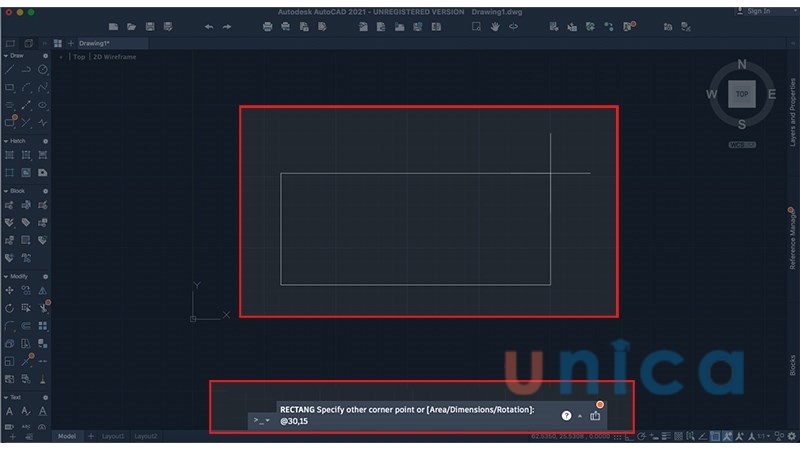
Task: Select the Circle tool in Draw panel
Action: pyautogui.click(x=43, y=70)
